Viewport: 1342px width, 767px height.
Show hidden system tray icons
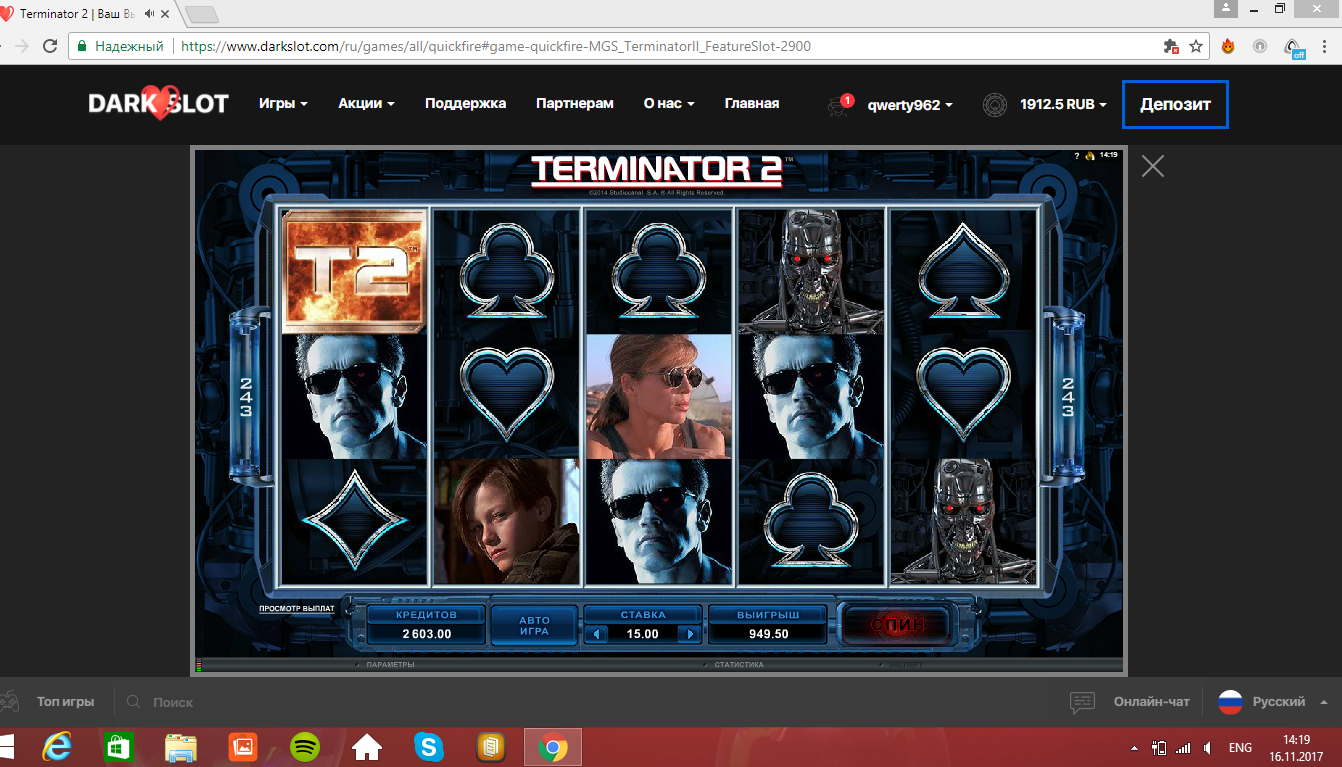[x=1134, y=748]
